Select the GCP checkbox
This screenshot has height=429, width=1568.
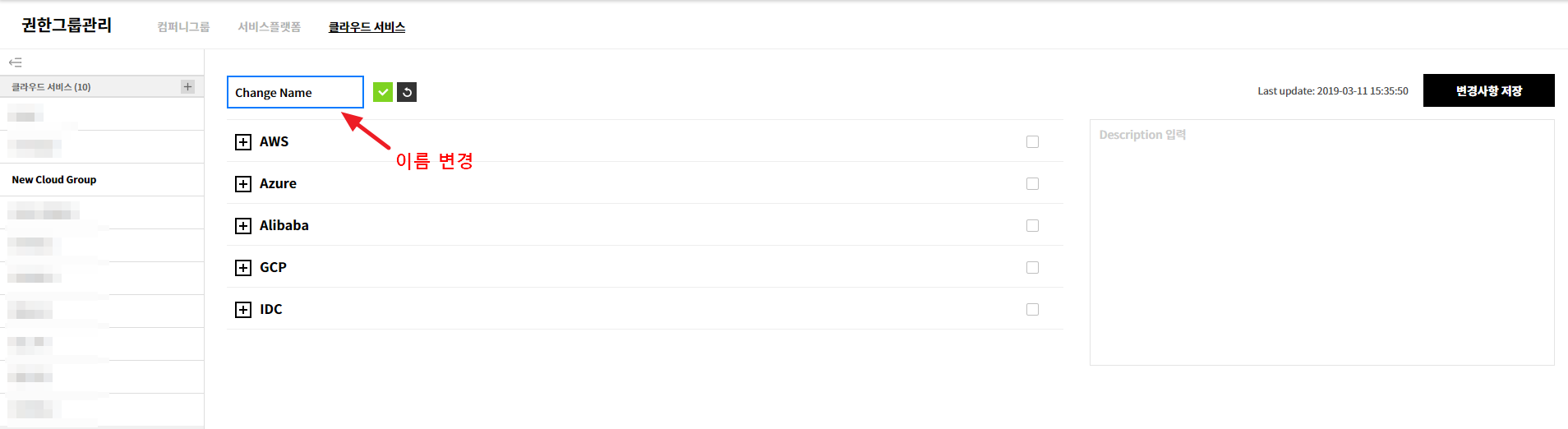(x=1032, y=268)
